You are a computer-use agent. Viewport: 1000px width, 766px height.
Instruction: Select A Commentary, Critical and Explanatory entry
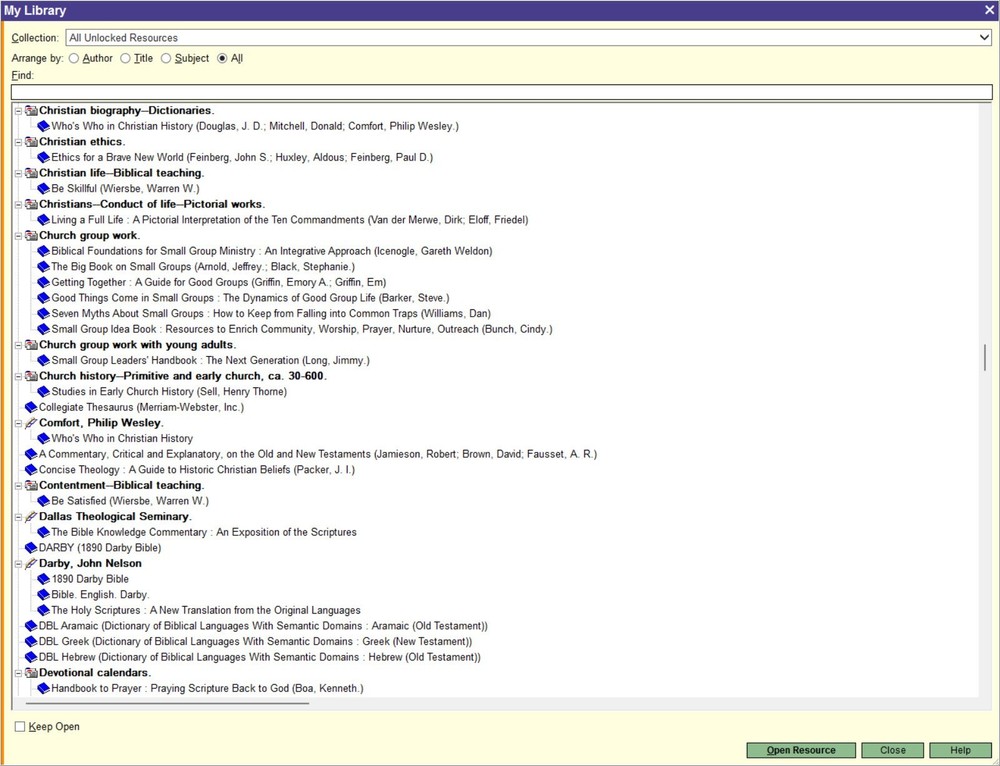318,454
